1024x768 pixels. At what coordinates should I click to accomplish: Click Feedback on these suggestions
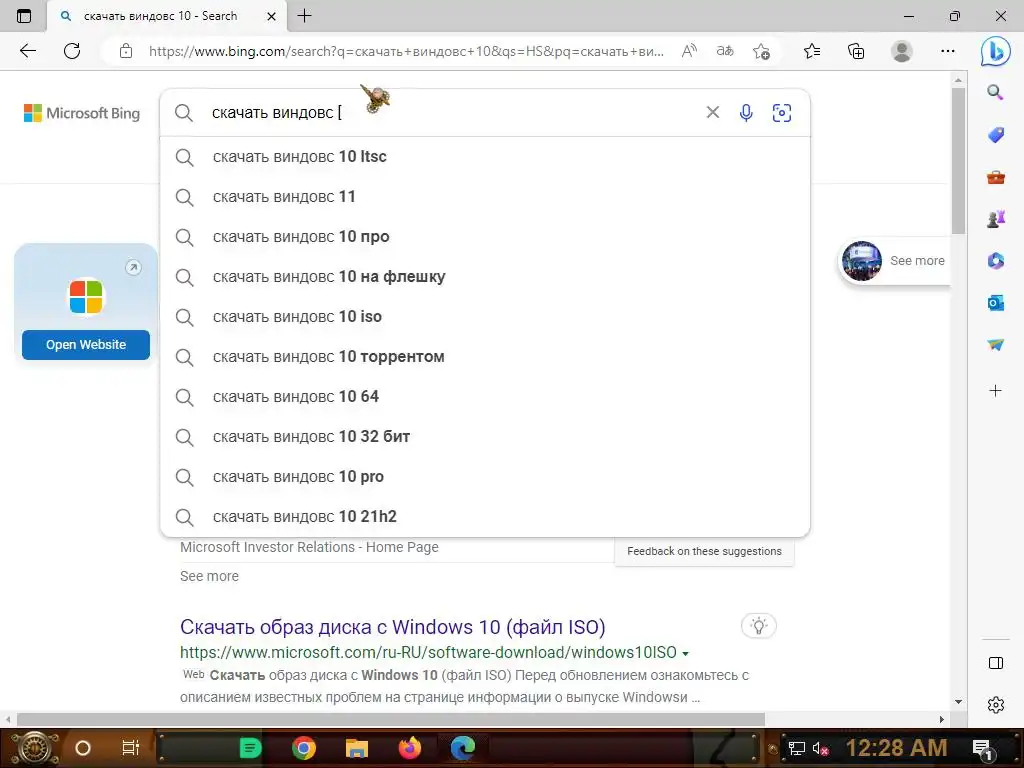704,551
